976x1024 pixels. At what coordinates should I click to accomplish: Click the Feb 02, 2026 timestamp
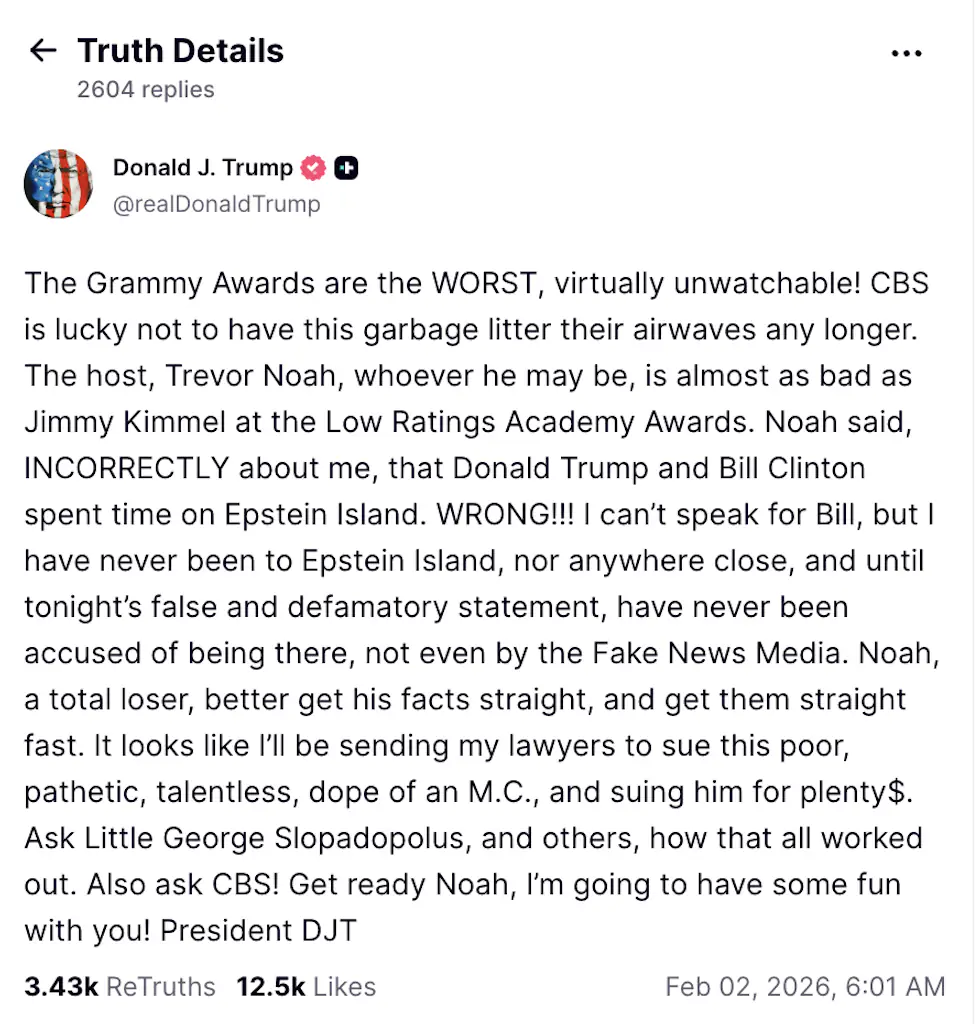(805, 987)
